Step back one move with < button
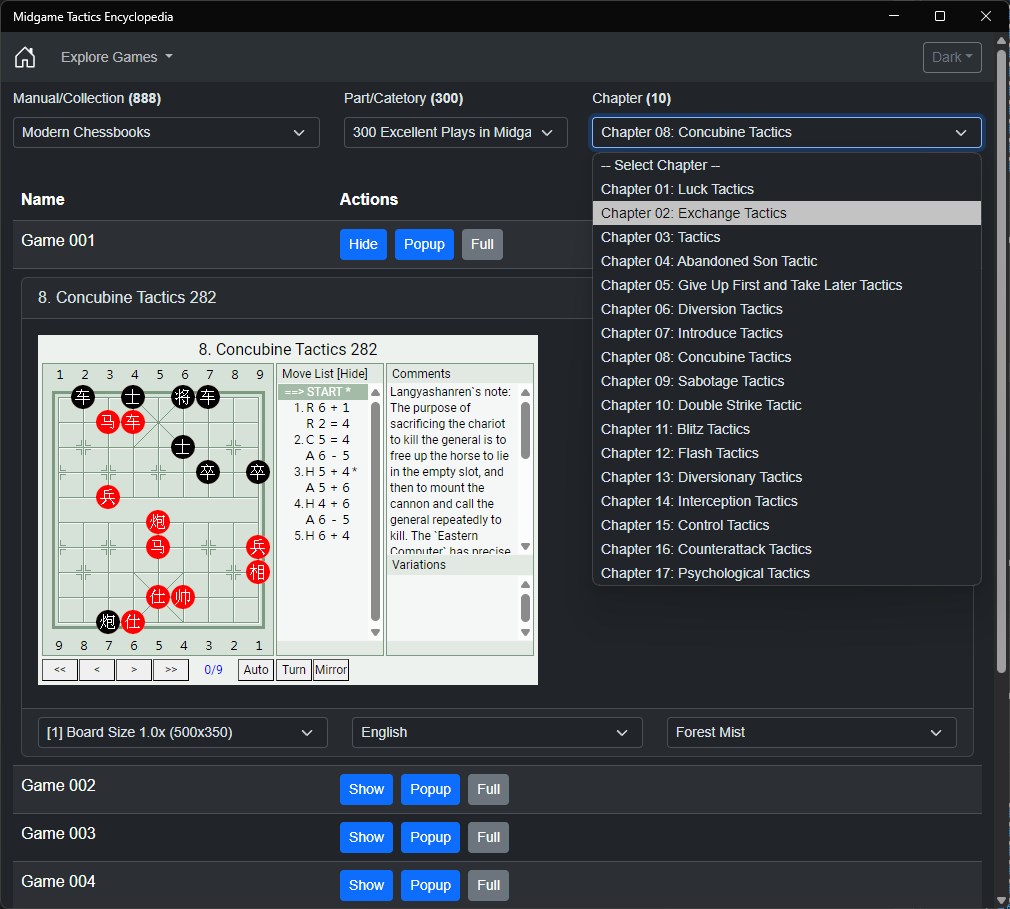Image resolution: width=1010 pixels, height=909 pixels. coord(97,670)
